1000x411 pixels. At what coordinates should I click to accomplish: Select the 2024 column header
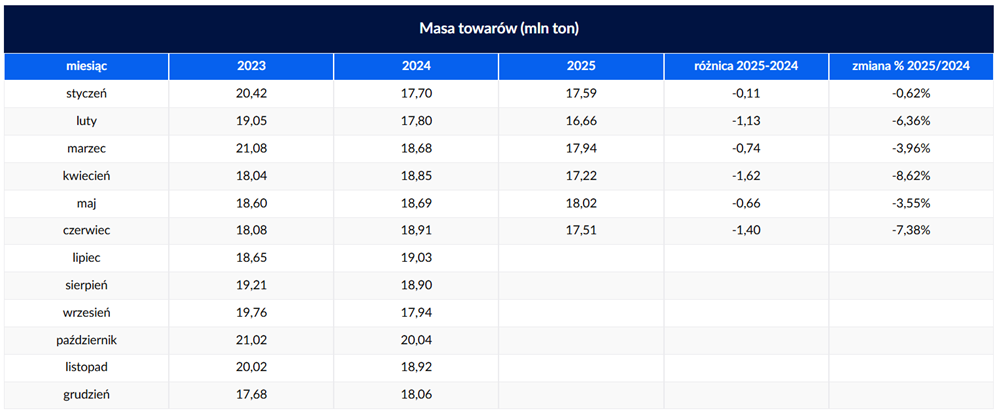point(416,66)
